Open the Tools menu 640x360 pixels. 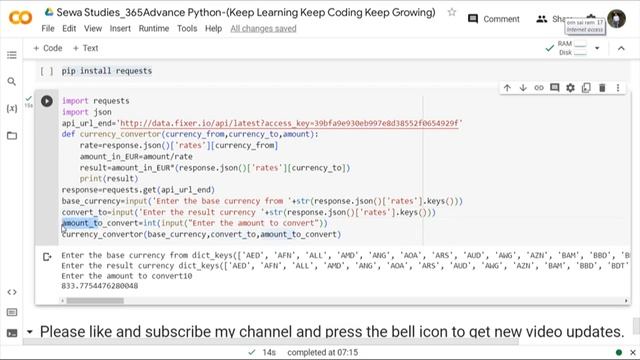pyautogui.click(x=187, y=29)
